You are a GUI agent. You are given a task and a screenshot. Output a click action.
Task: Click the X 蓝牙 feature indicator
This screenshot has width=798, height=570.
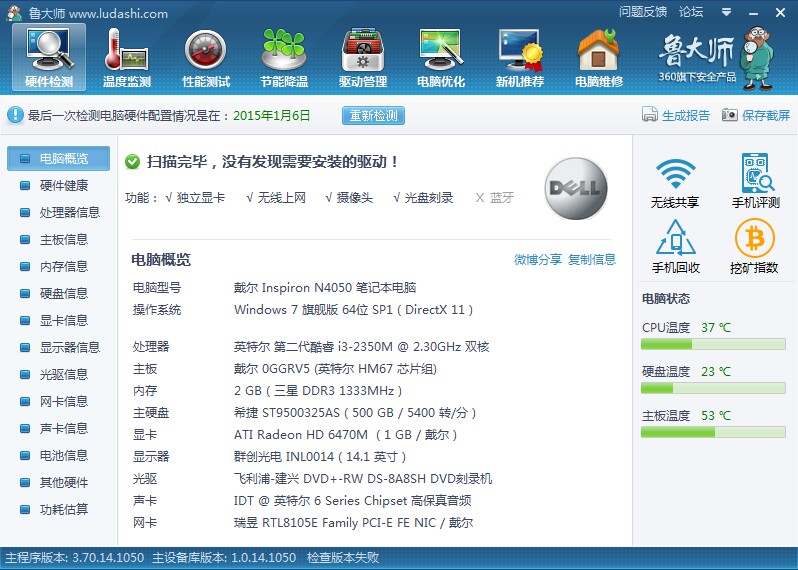495,197
